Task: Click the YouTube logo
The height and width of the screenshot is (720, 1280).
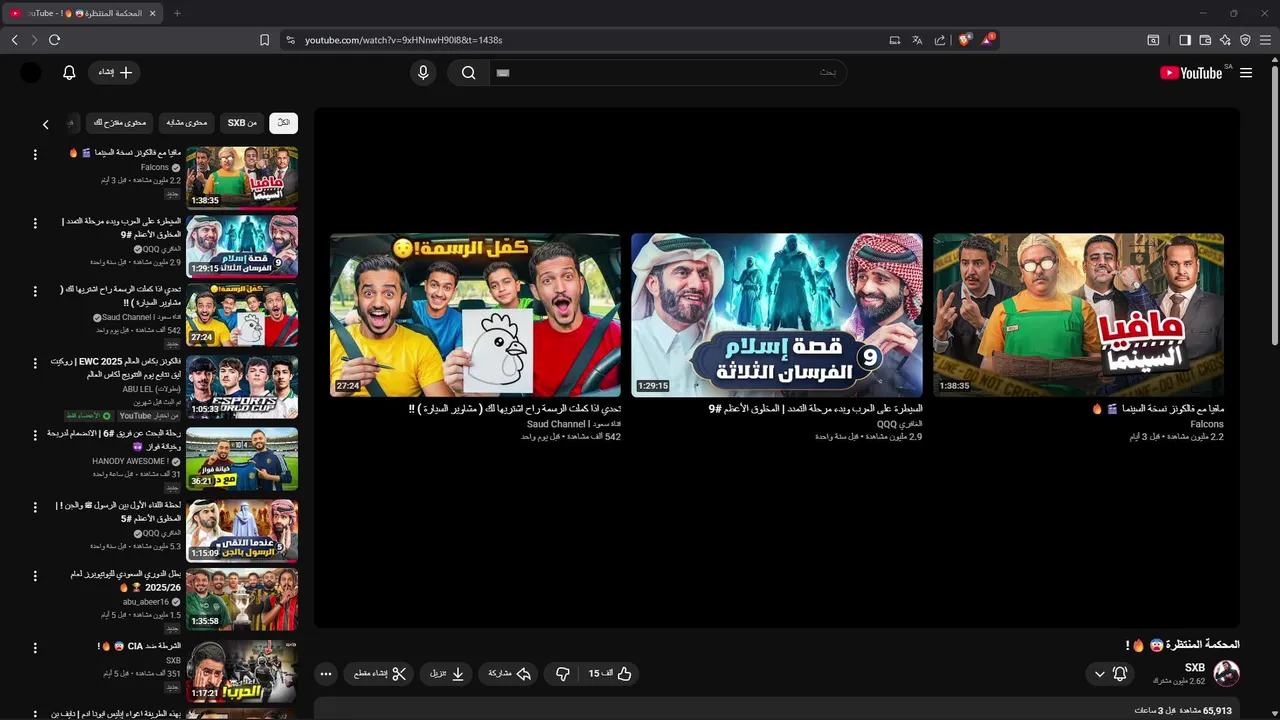Action: point(1191,73)
